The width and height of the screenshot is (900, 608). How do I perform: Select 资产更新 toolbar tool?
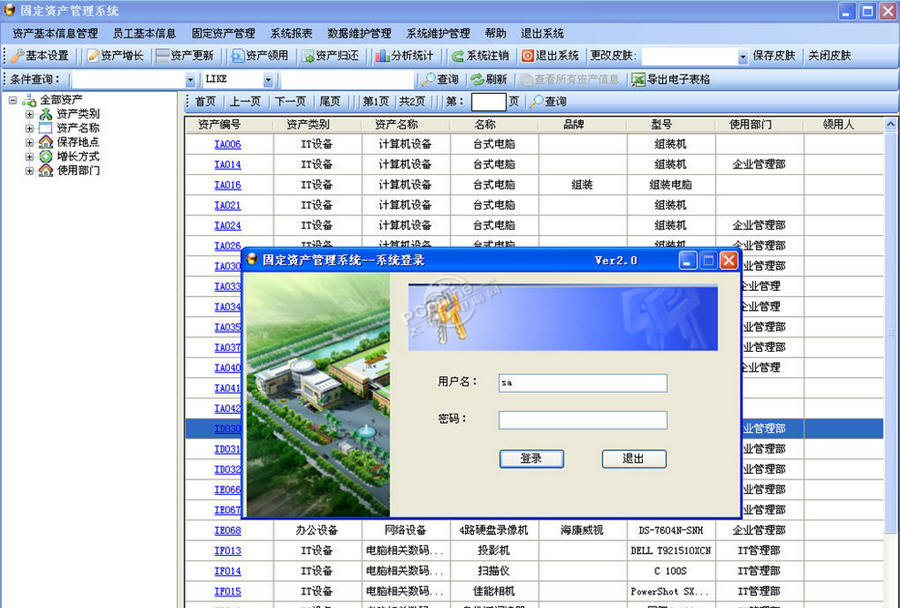click(x=185, y=56)
